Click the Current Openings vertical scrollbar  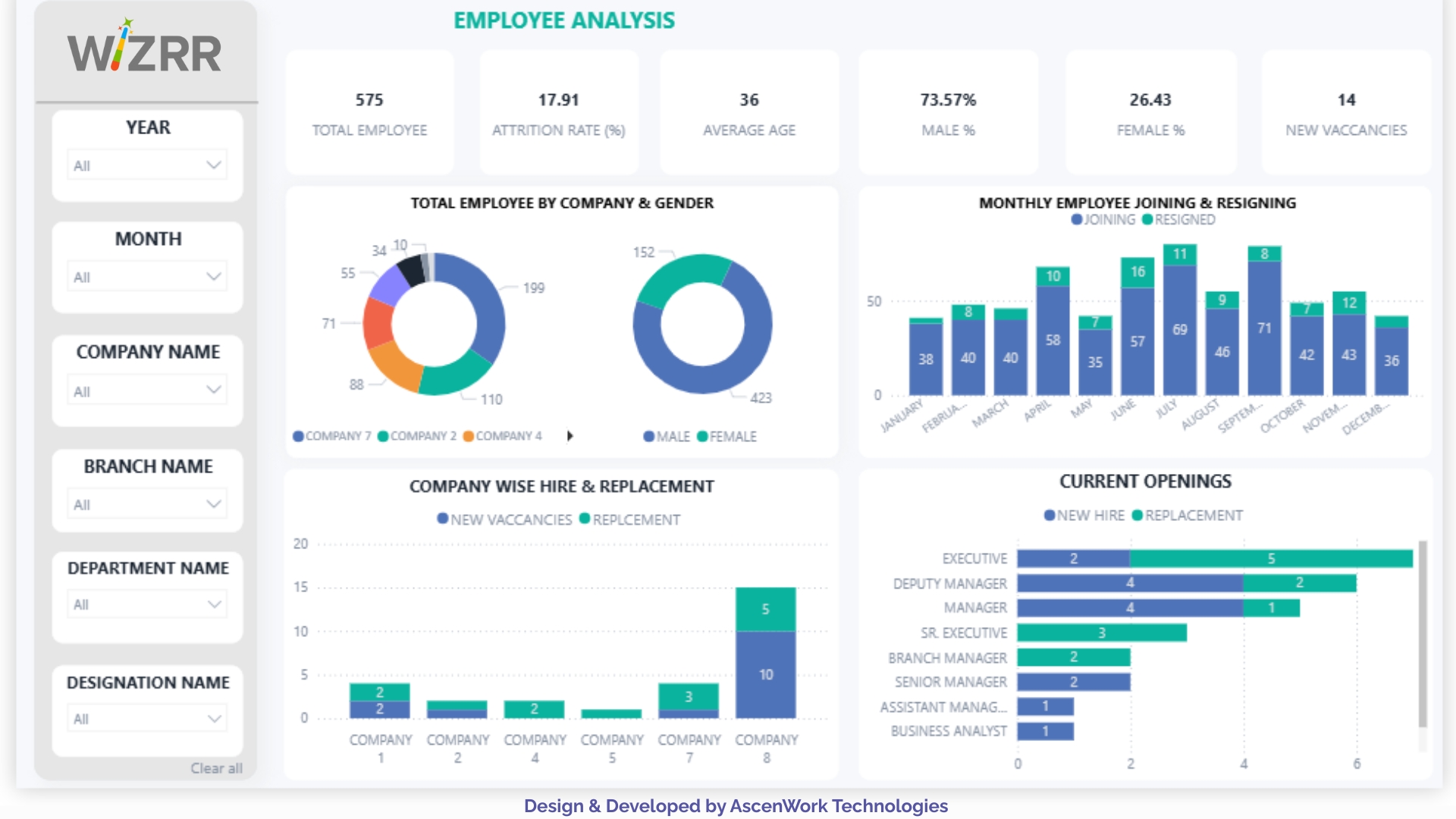[1423, 633]
